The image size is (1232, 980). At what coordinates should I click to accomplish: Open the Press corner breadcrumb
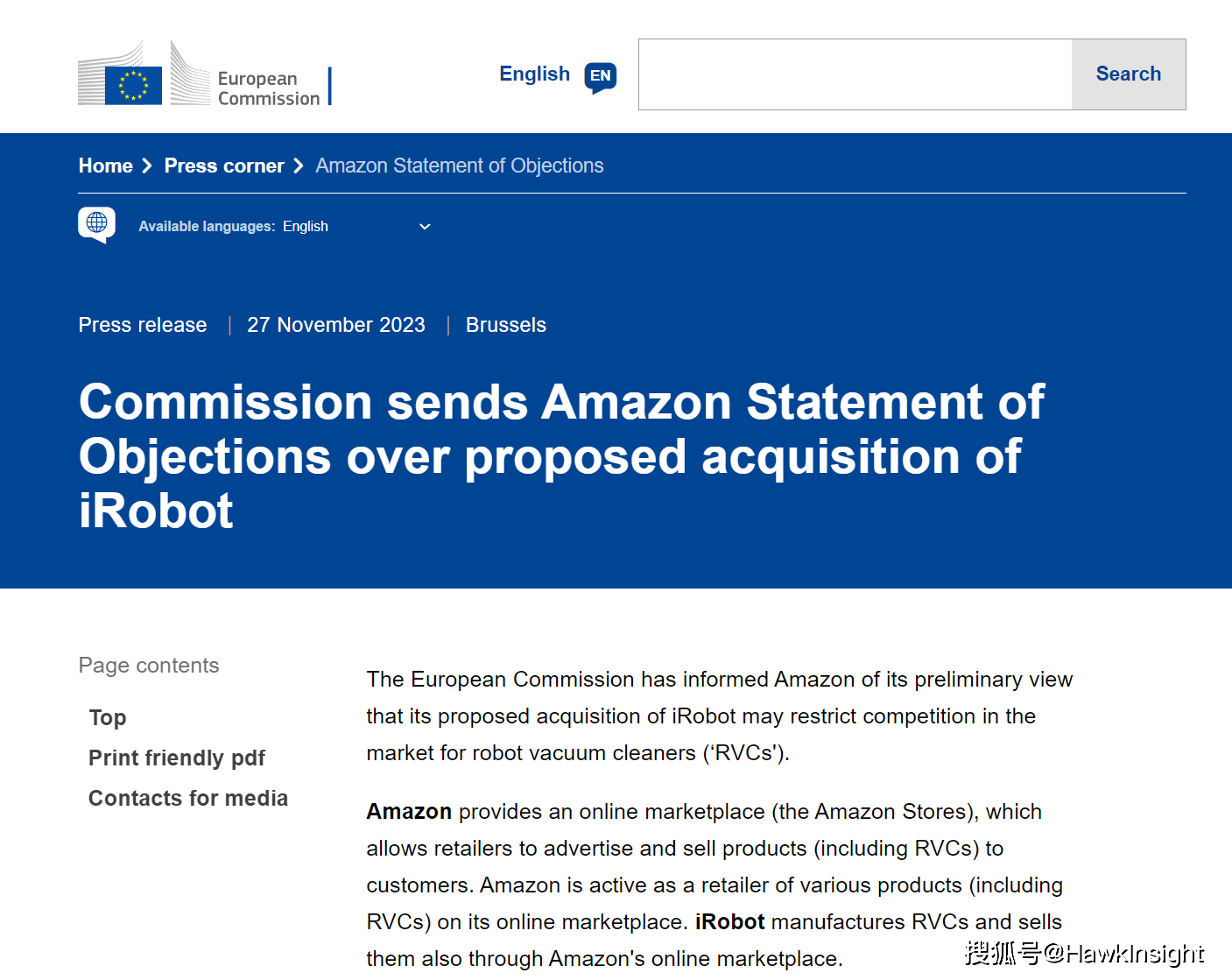[224, 166]
